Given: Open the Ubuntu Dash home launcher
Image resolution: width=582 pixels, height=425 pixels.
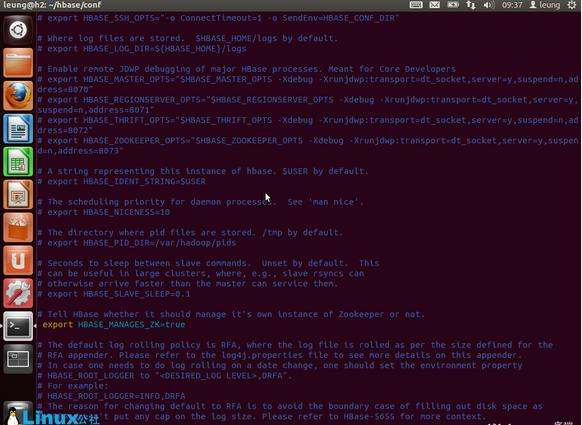Looking at the screenshot, I should pos(18,30).
